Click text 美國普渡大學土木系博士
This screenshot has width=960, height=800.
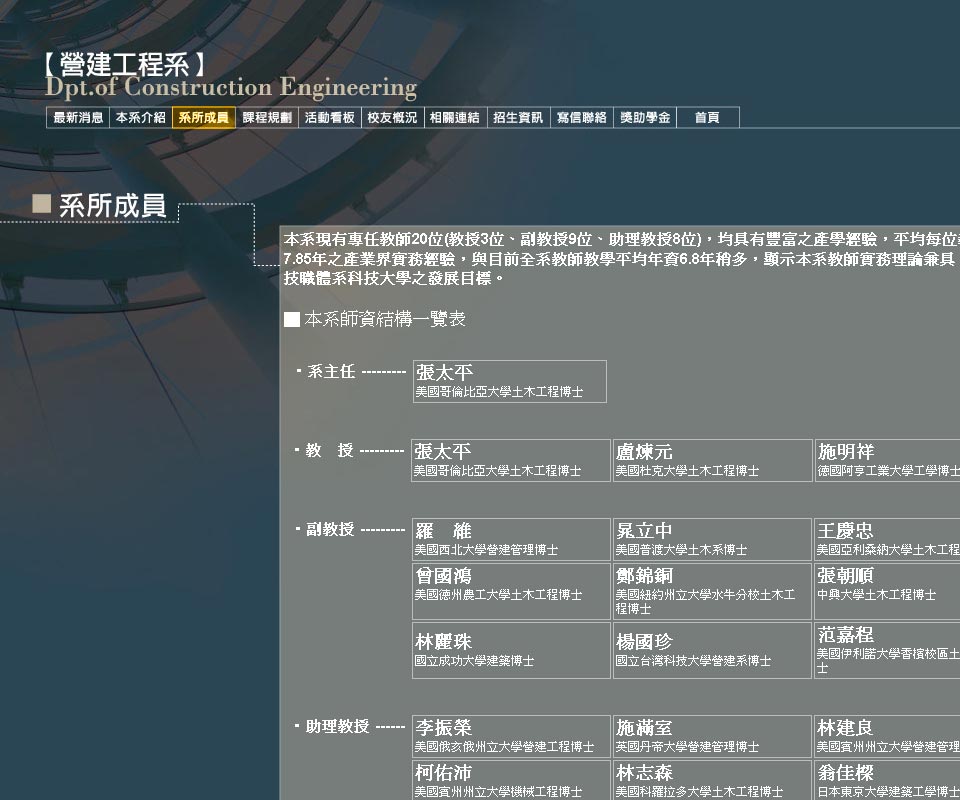click(681, 550)
